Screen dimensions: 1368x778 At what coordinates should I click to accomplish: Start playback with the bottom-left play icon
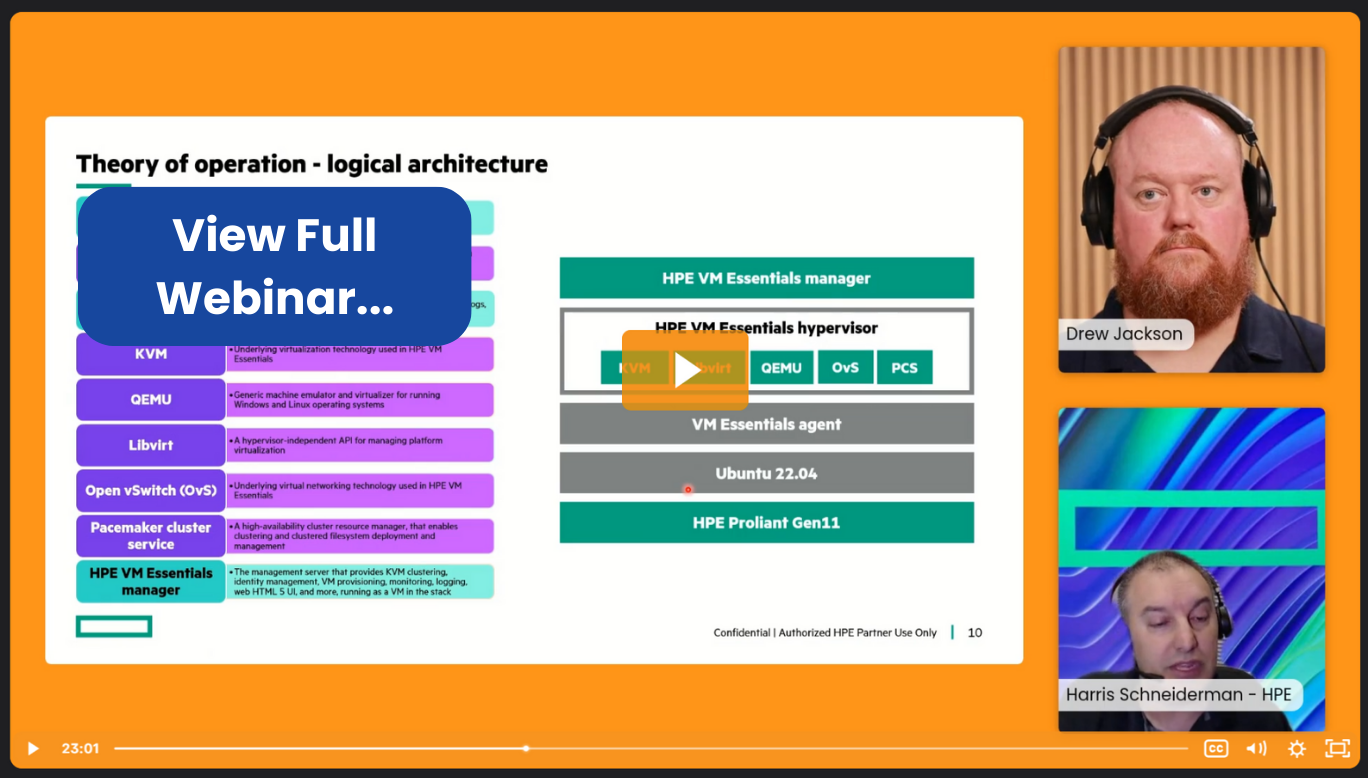(x=32, y=748)
